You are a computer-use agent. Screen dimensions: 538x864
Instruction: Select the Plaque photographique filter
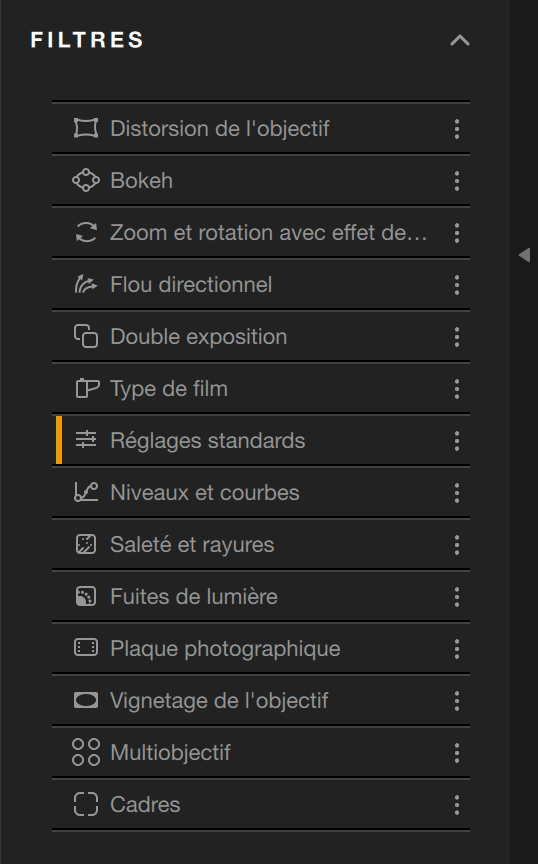pyautogui.click(x=261, y=649)
